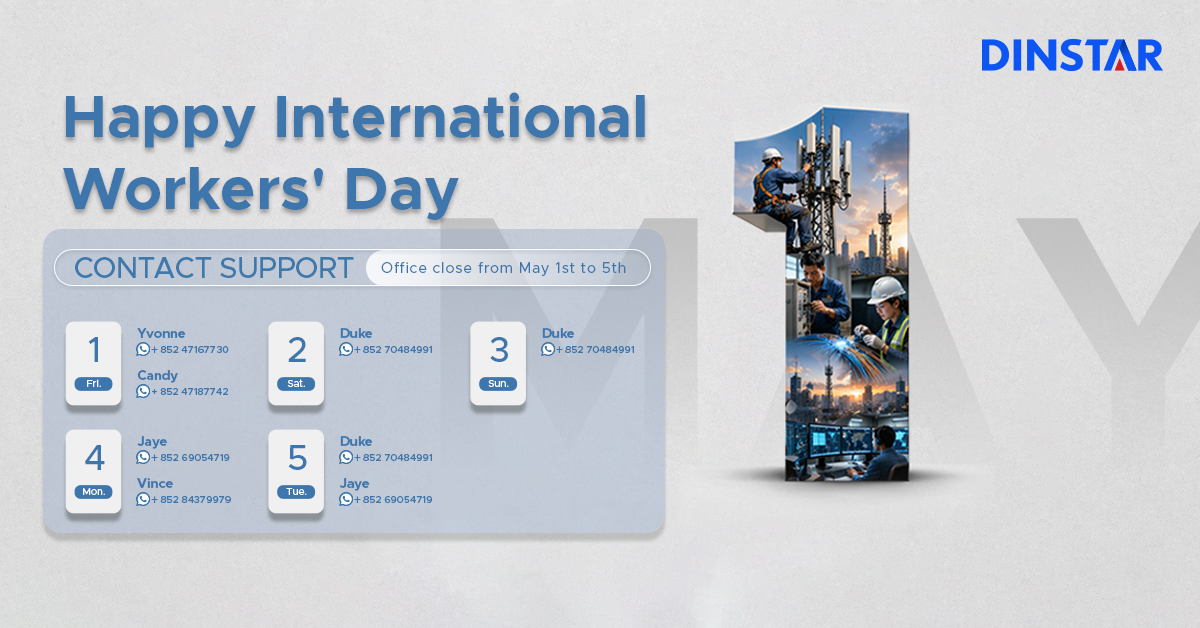Click phone number + 852 84379979
The height and width of the screenshot is (628, 1200).
(x=191, y=500)
